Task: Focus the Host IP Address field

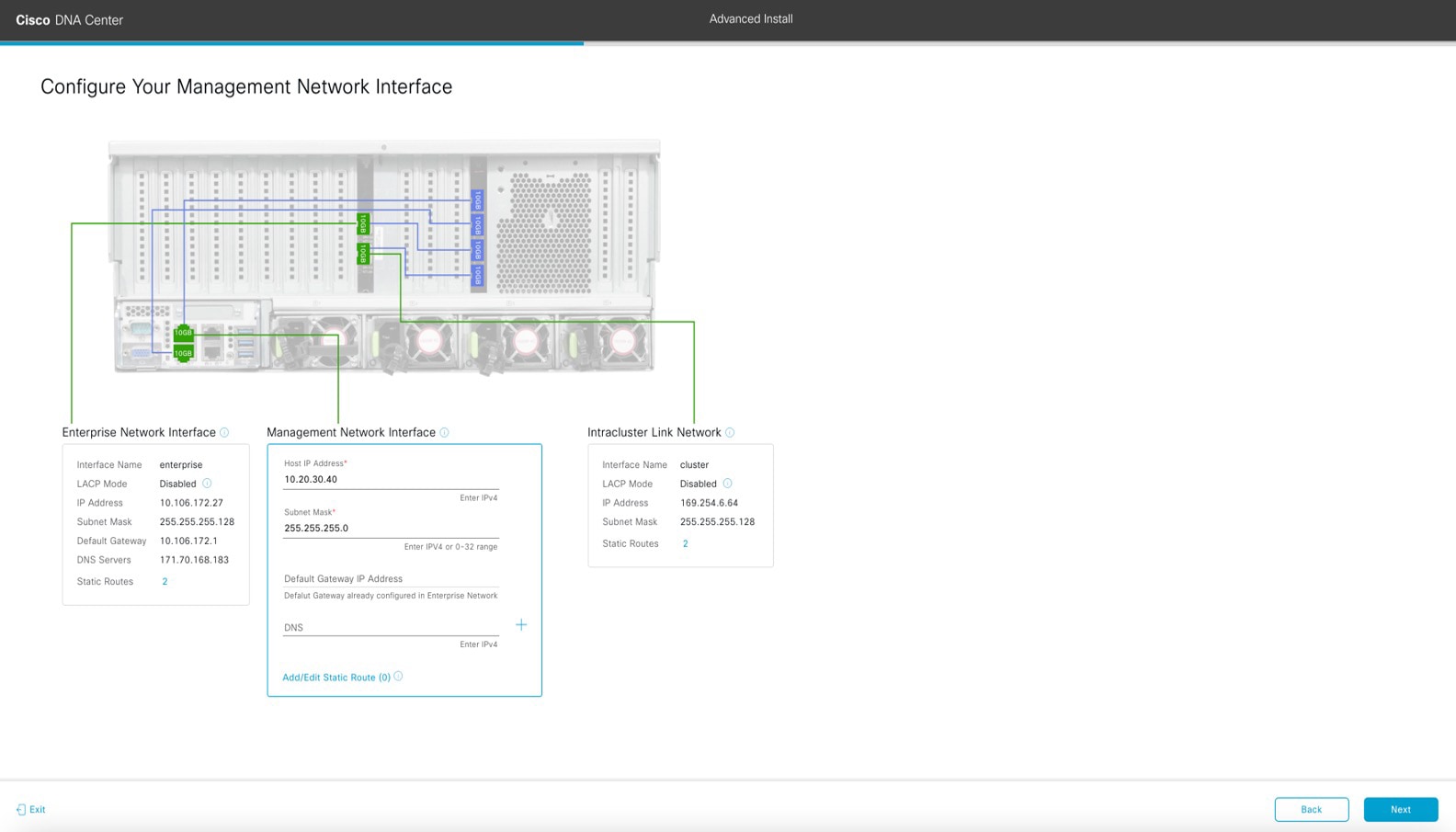Action: (390, 479)
